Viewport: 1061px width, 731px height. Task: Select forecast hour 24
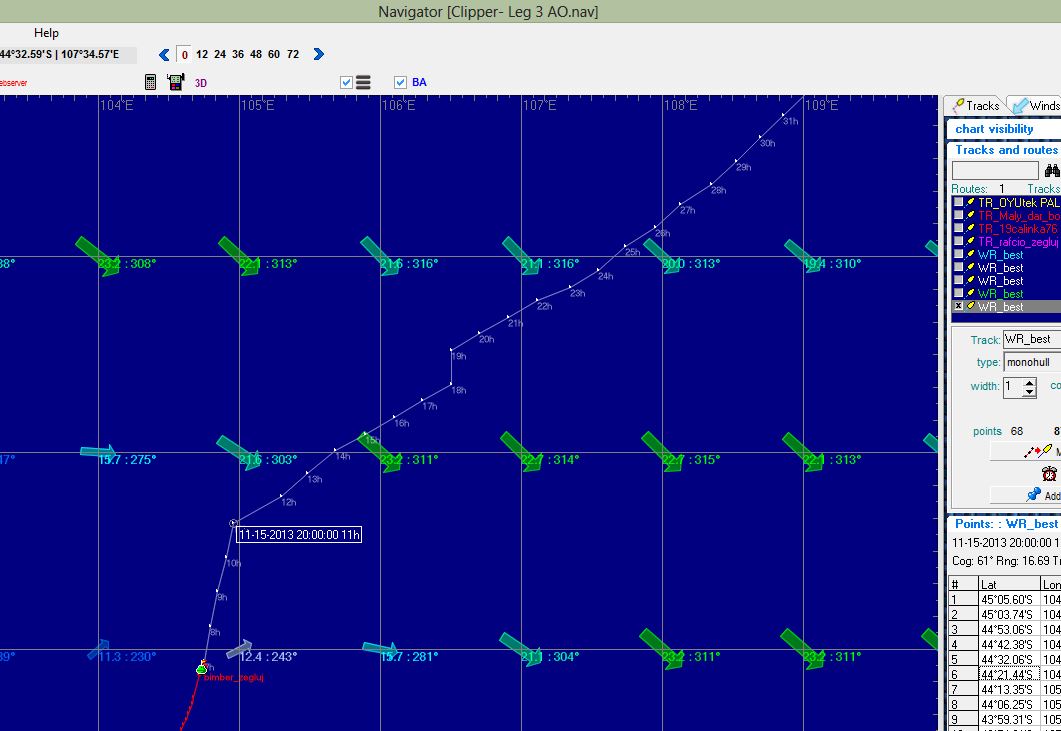[x=220, y=54]
